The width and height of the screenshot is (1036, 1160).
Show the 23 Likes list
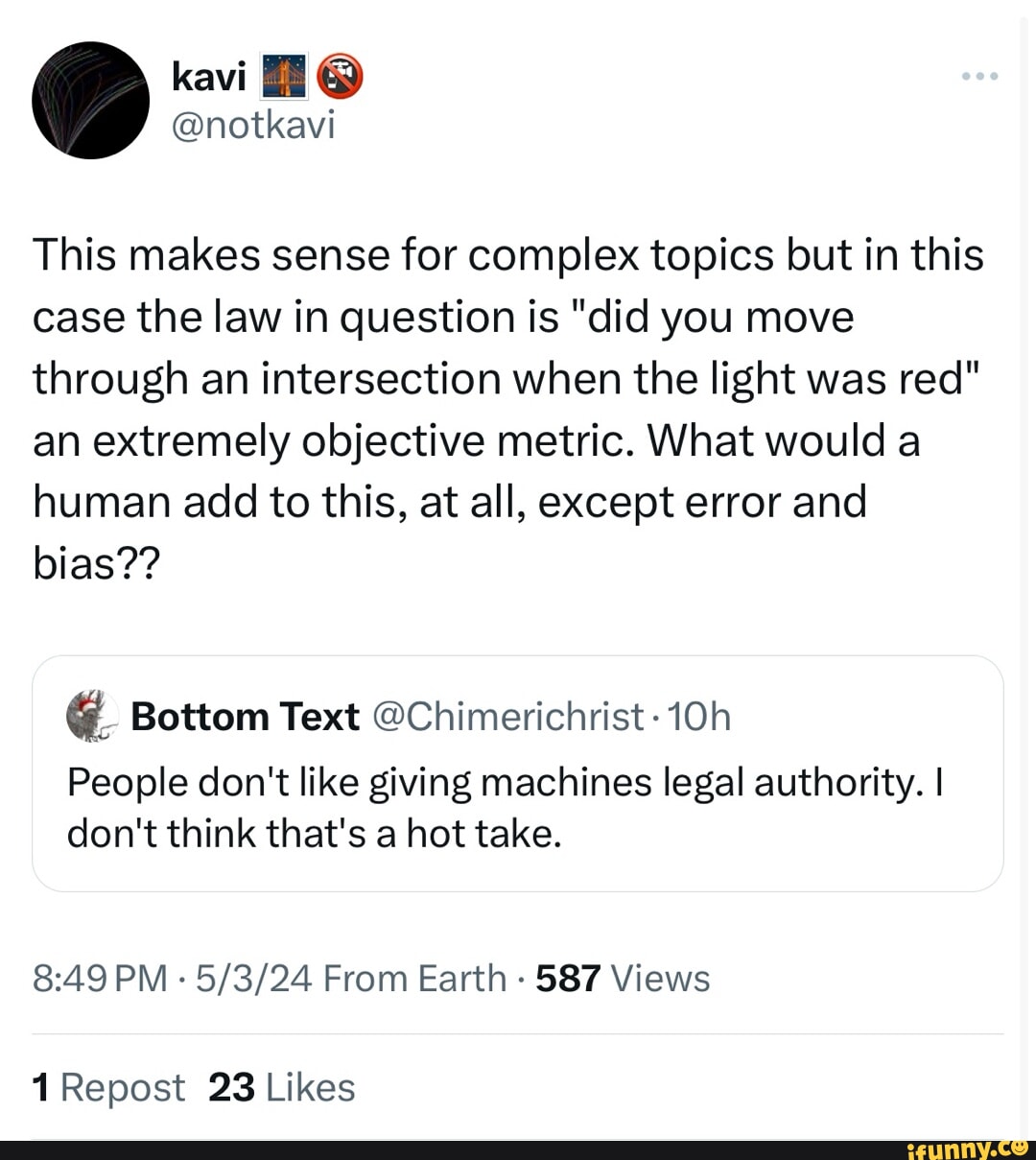[281, 1088]
